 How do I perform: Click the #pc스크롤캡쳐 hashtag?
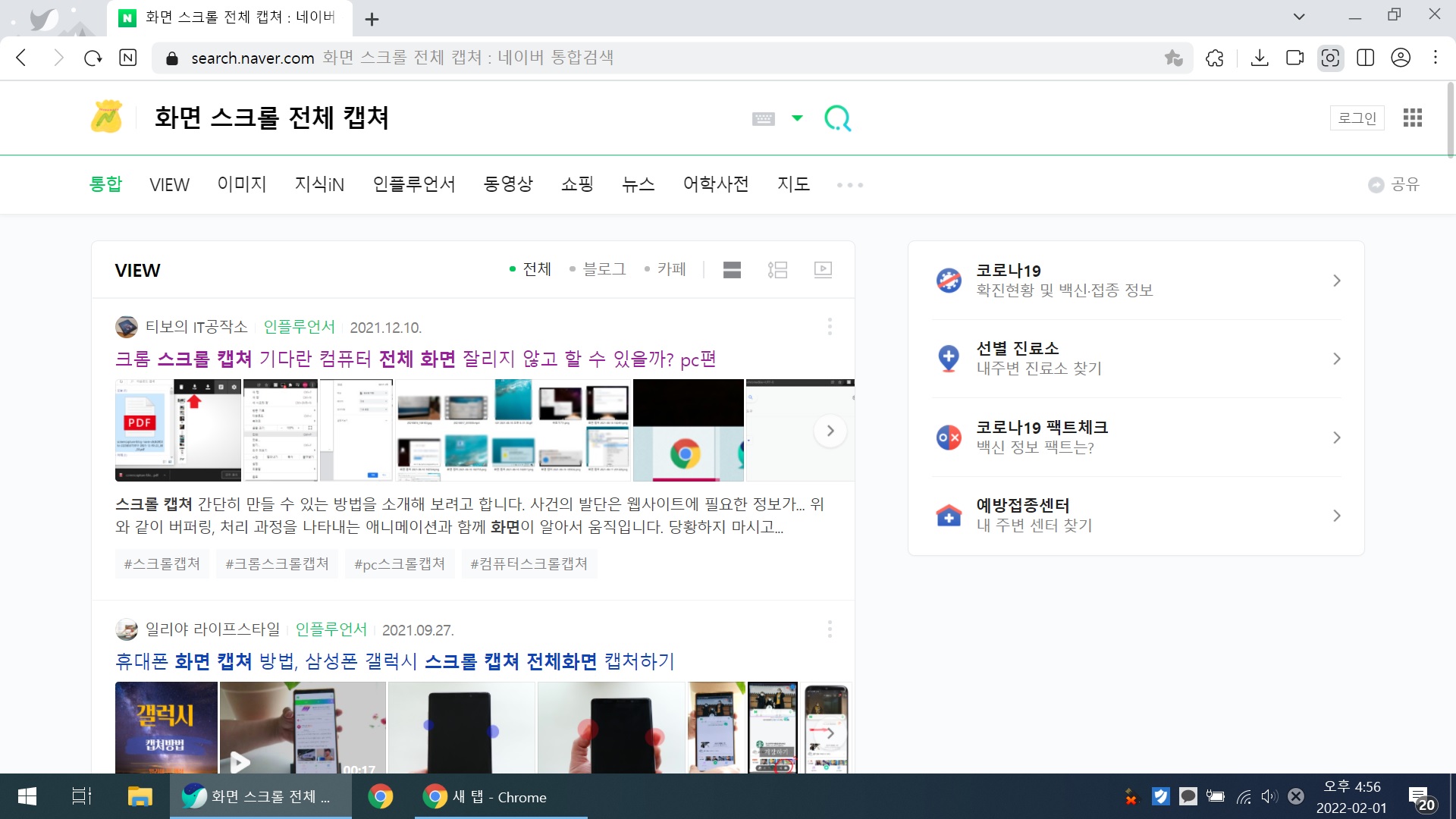[x=400, y=563]
